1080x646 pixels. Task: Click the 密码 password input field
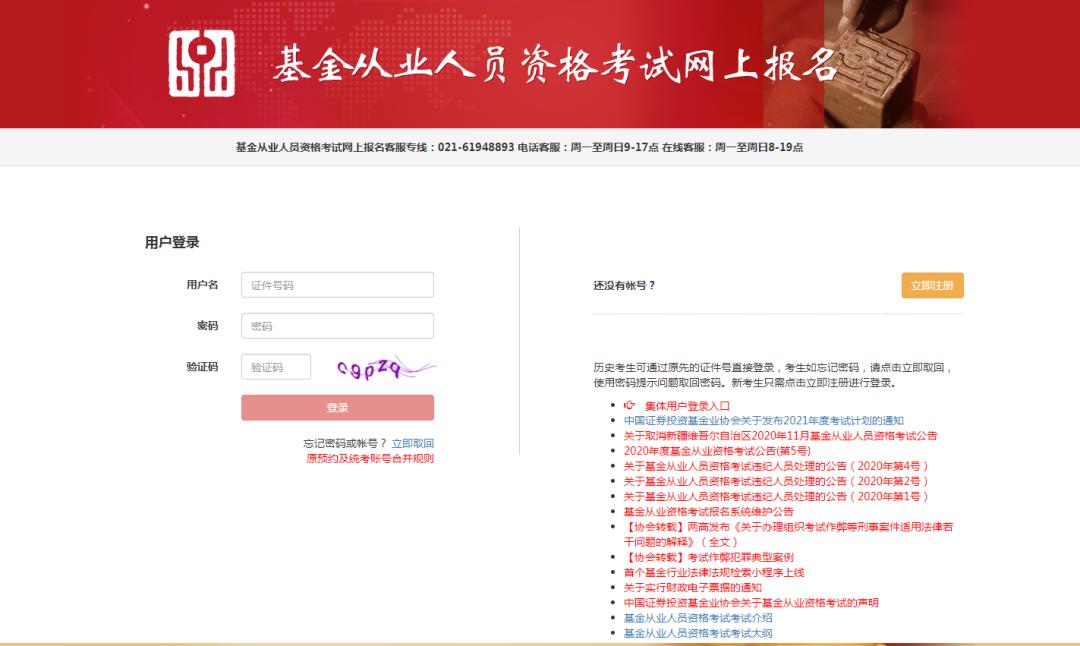337,325
